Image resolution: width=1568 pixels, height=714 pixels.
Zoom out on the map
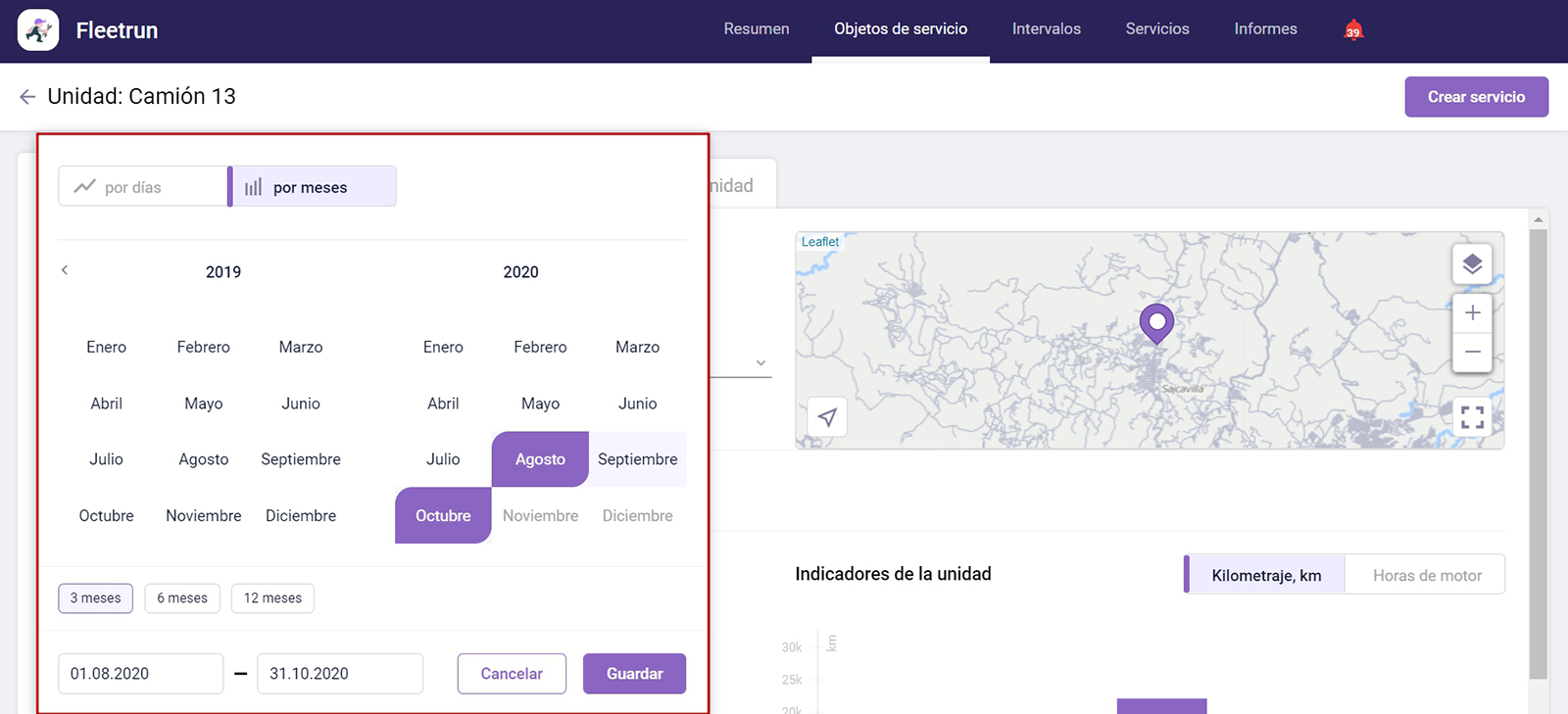click(x=1471, y=352)
